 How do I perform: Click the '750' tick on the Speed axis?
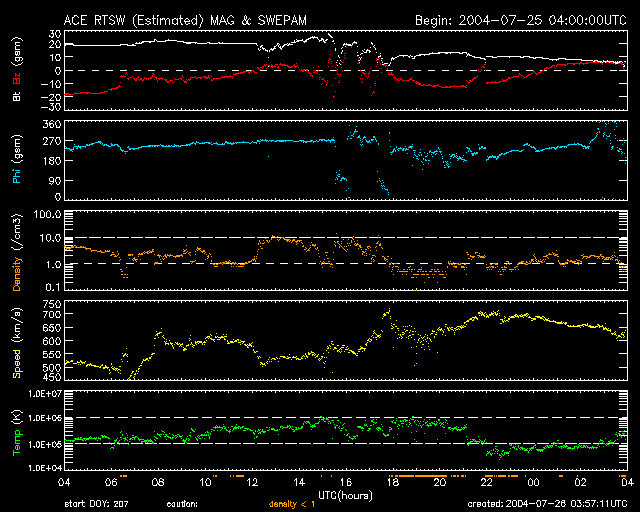(x=52, y=304)
